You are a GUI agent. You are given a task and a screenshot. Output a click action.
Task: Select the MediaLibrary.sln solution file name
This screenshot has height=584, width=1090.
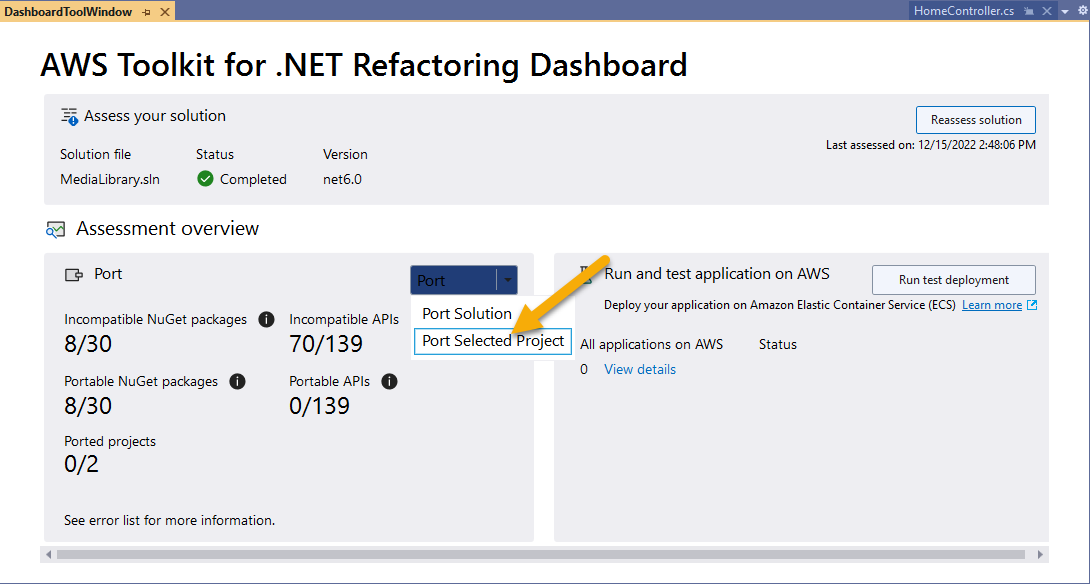(x=110, y=179)
